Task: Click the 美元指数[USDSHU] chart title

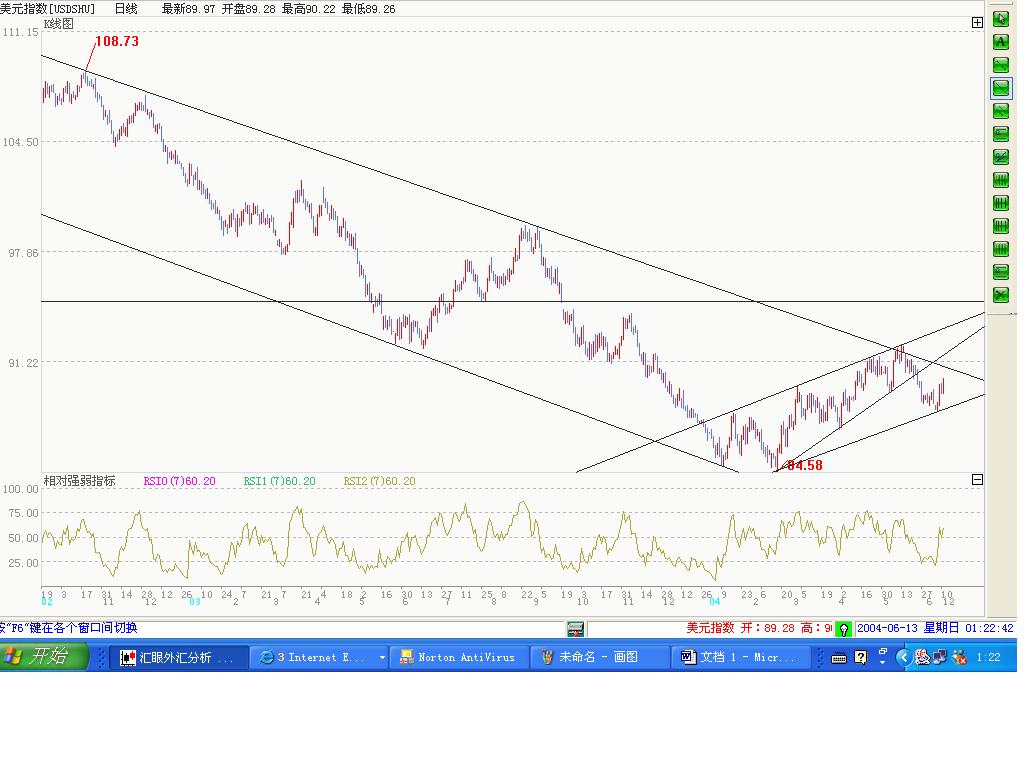Action: (x=48, y=9)
